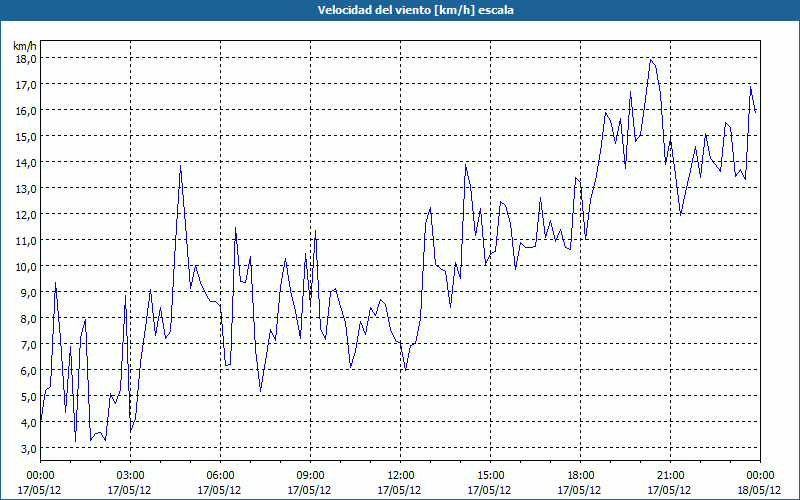This screenshot has height=500, width=800.
Task: Click the "17/05/12" date beneath "06:00"
Action: (220, 490)
